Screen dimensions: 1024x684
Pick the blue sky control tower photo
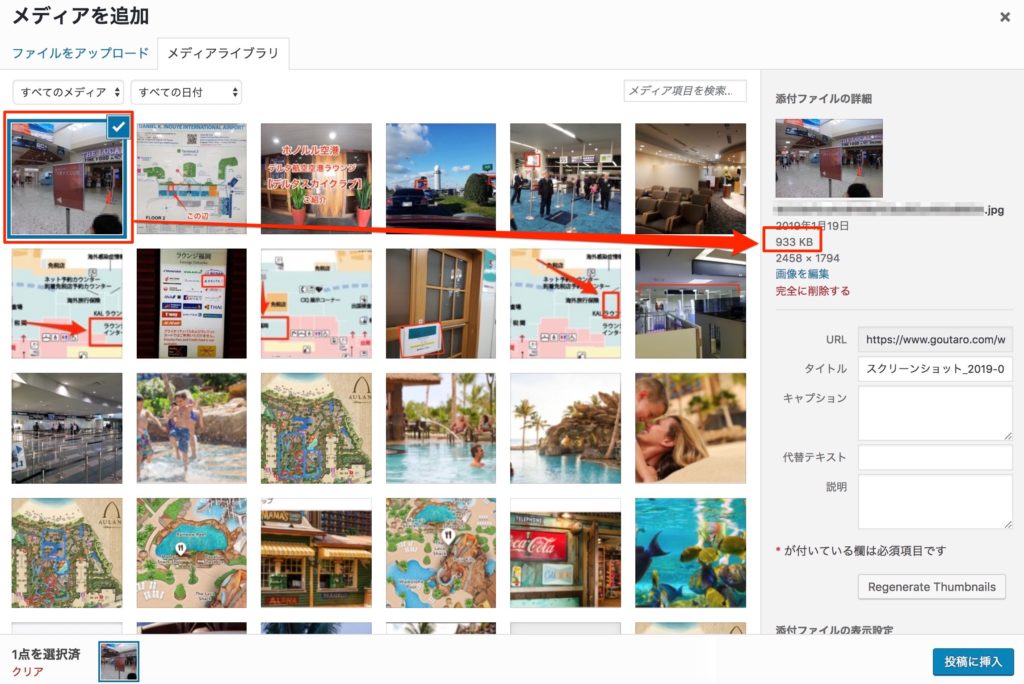point(441,178)
